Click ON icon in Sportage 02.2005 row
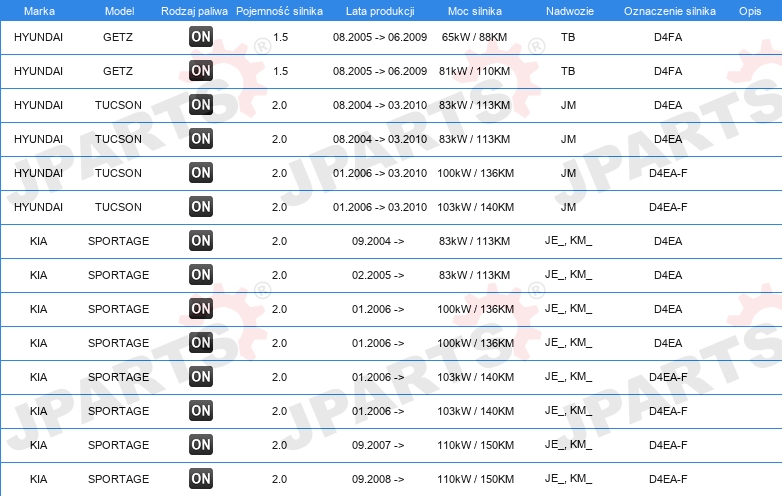 coord(201,275)
